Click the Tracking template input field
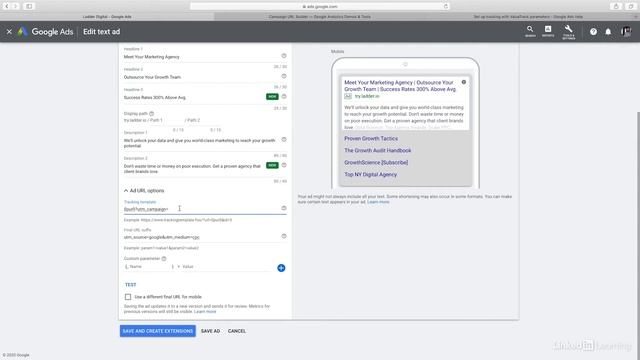This screenshot has height=360, width=640. click(x=202, y=209)
